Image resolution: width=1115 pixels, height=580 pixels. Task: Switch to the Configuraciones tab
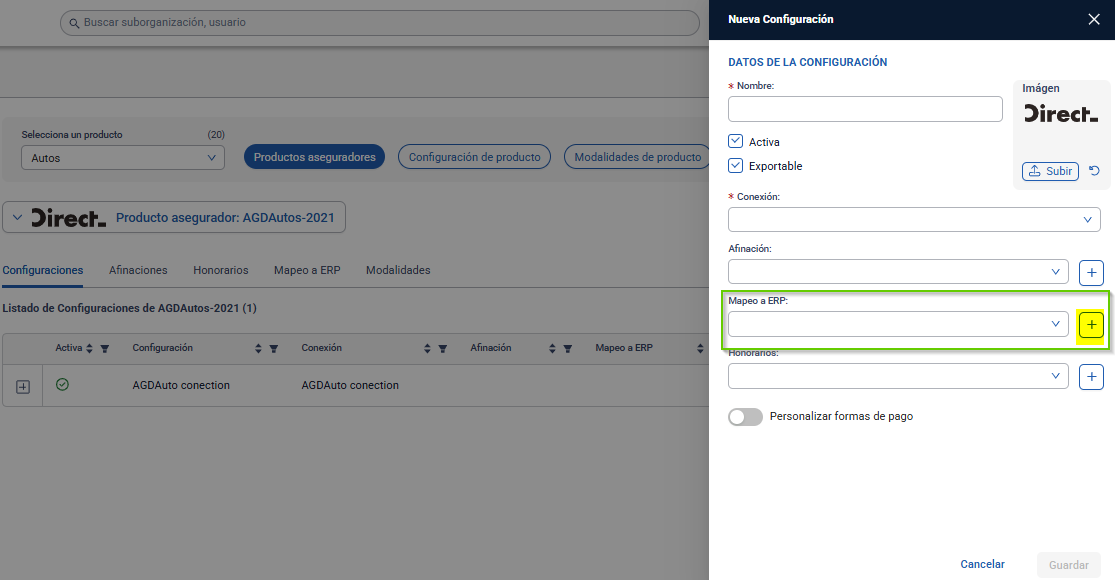(x=43, y=270)
